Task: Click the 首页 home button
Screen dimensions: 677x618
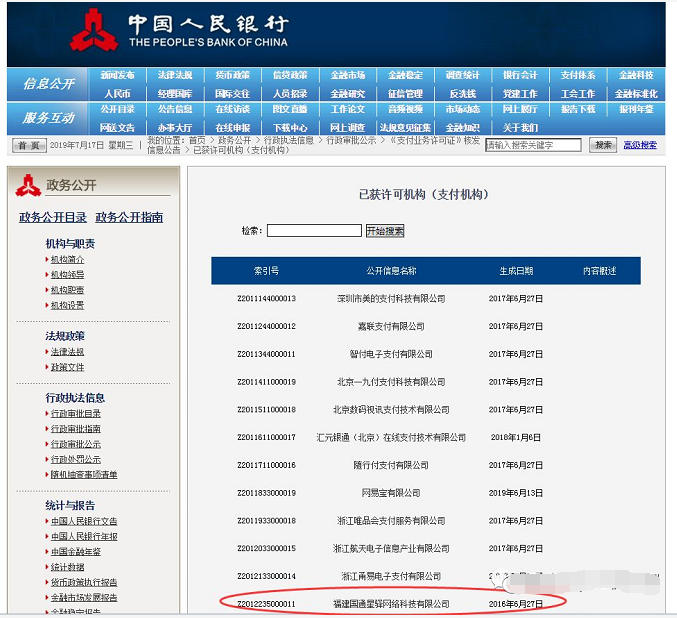Action: [29, 145]
